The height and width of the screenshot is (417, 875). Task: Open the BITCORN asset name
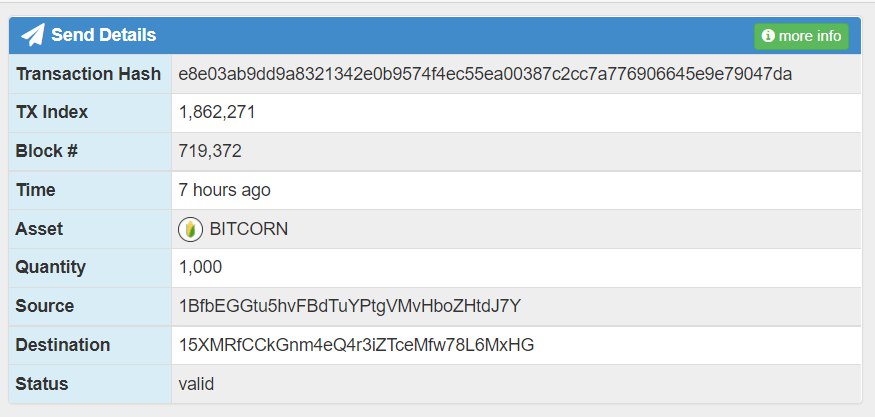coord(248,229)
